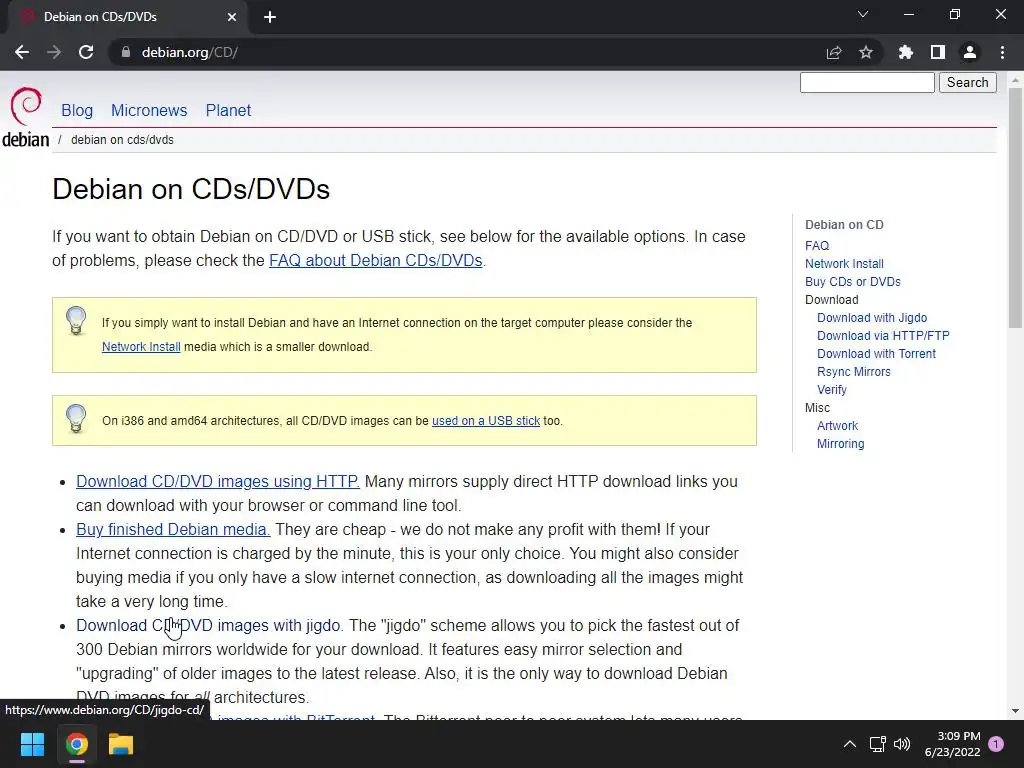Open a new browser tab

pos(270,17)
